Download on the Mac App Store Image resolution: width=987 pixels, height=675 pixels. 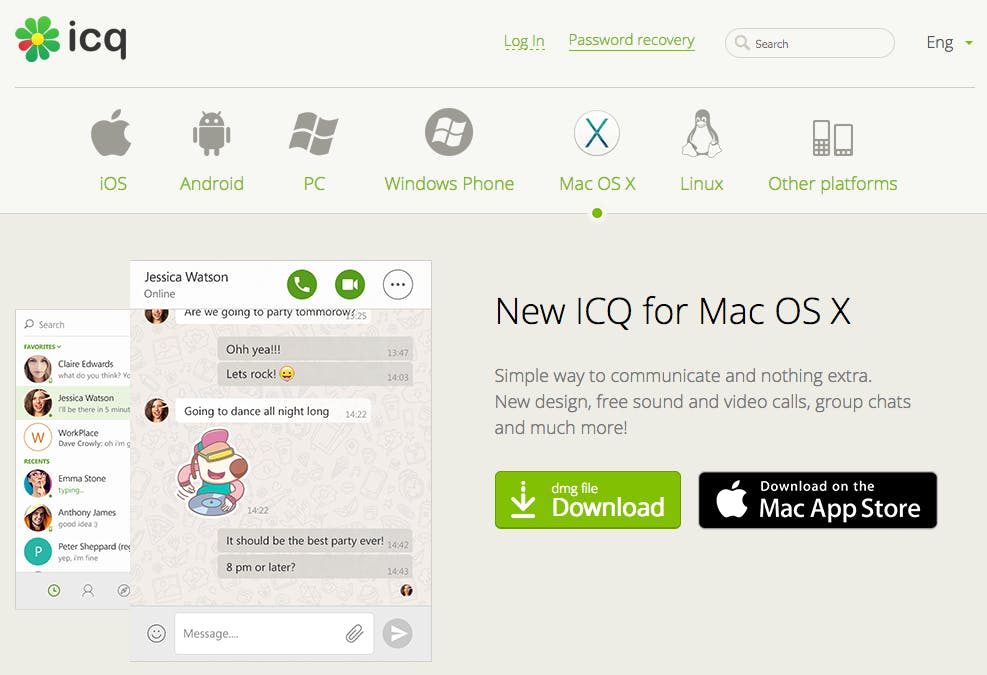[818, 500]
